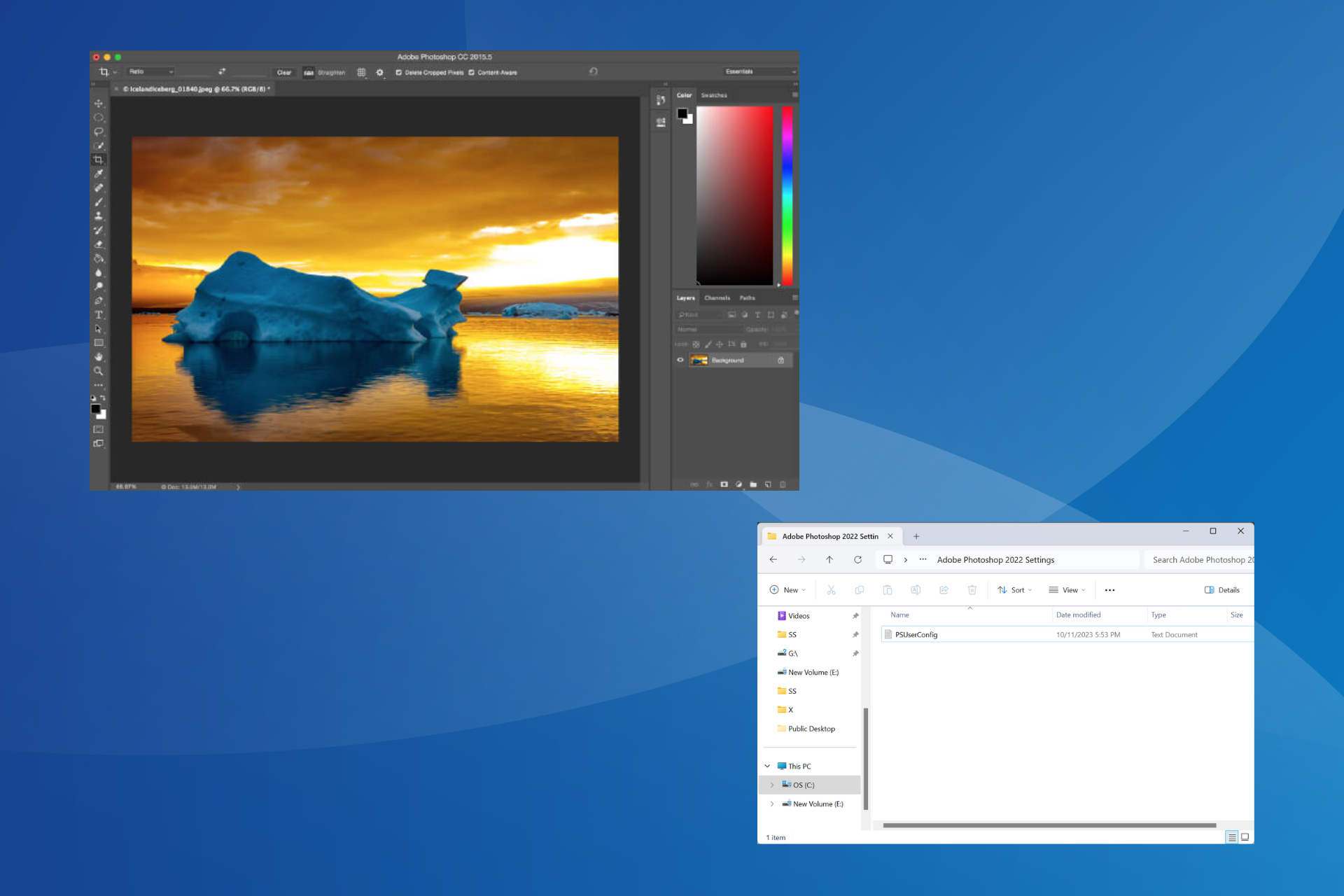This screenshot has width=1344, height=896.
Task: Swap width and height crop values
Action: [222, 71]
